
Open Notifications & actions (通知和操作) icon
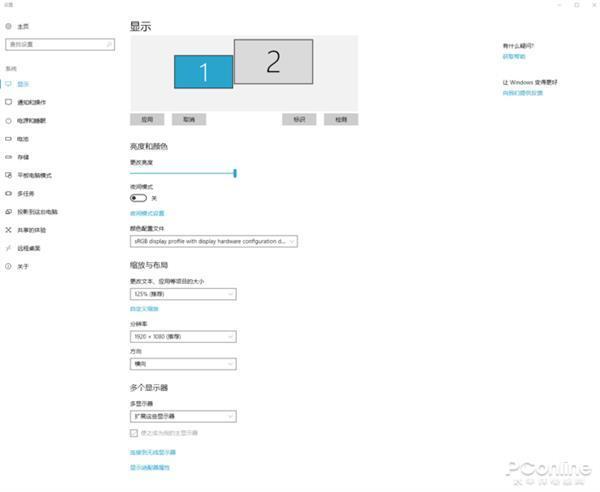pos(9,102)
